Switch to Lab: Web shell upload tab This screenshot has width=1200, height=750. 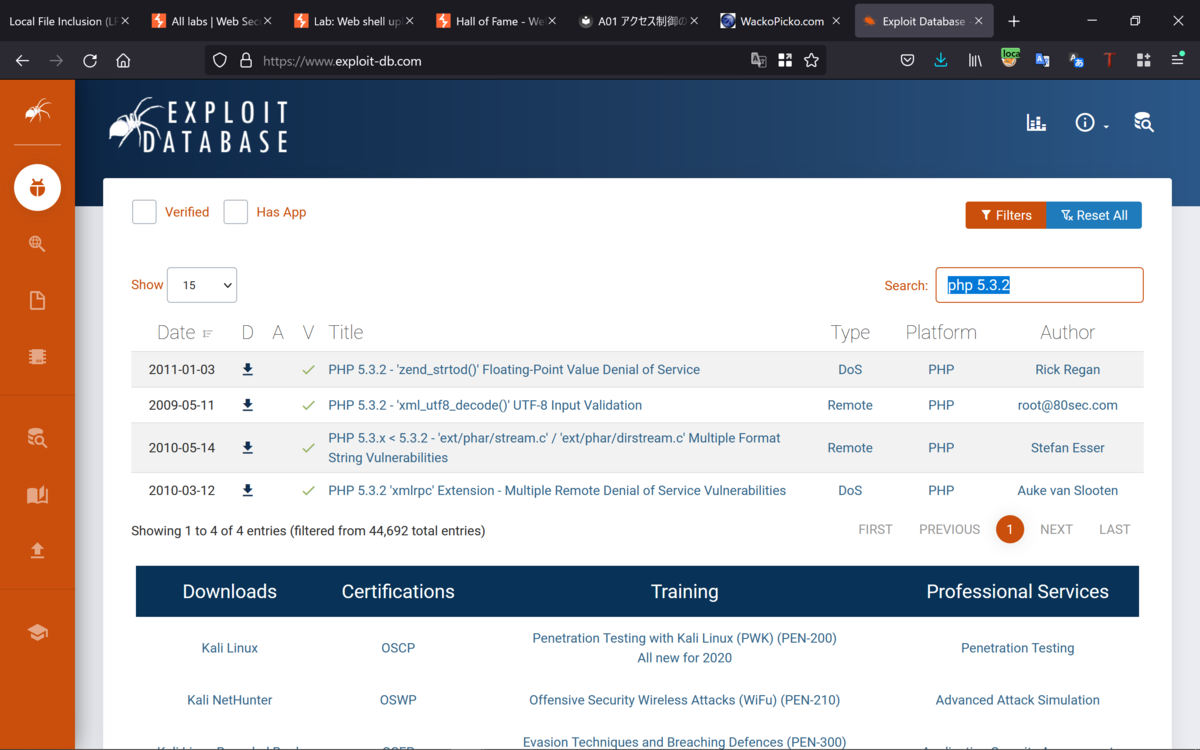[353, 21]
